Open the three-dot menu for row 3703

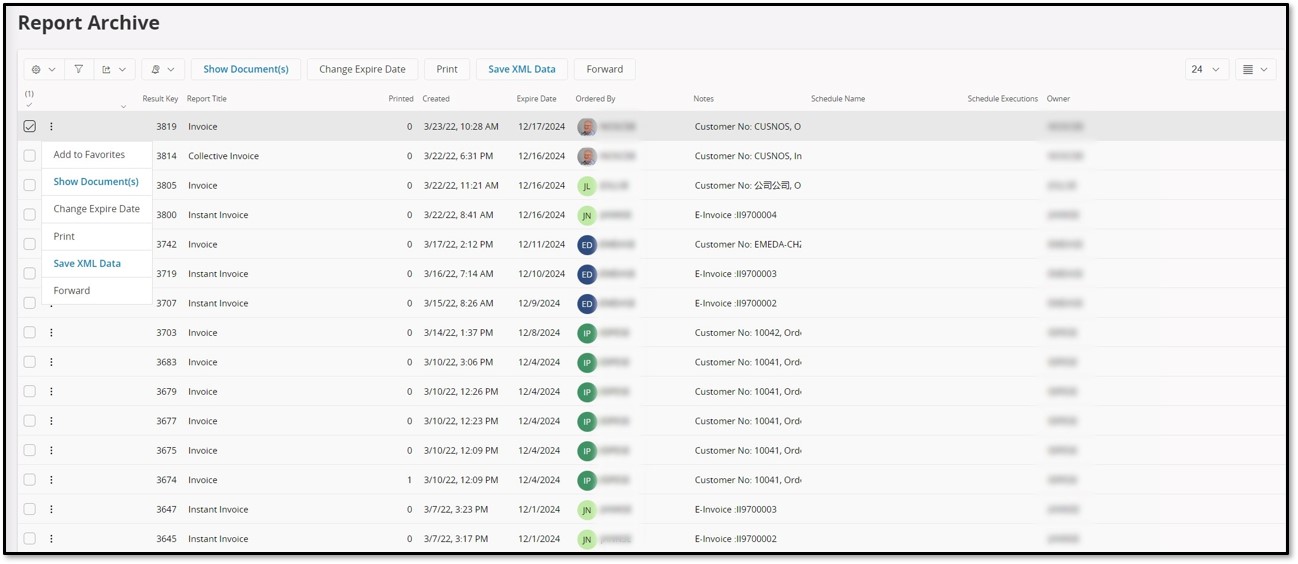pyautogui.click(x=51, y=332)
